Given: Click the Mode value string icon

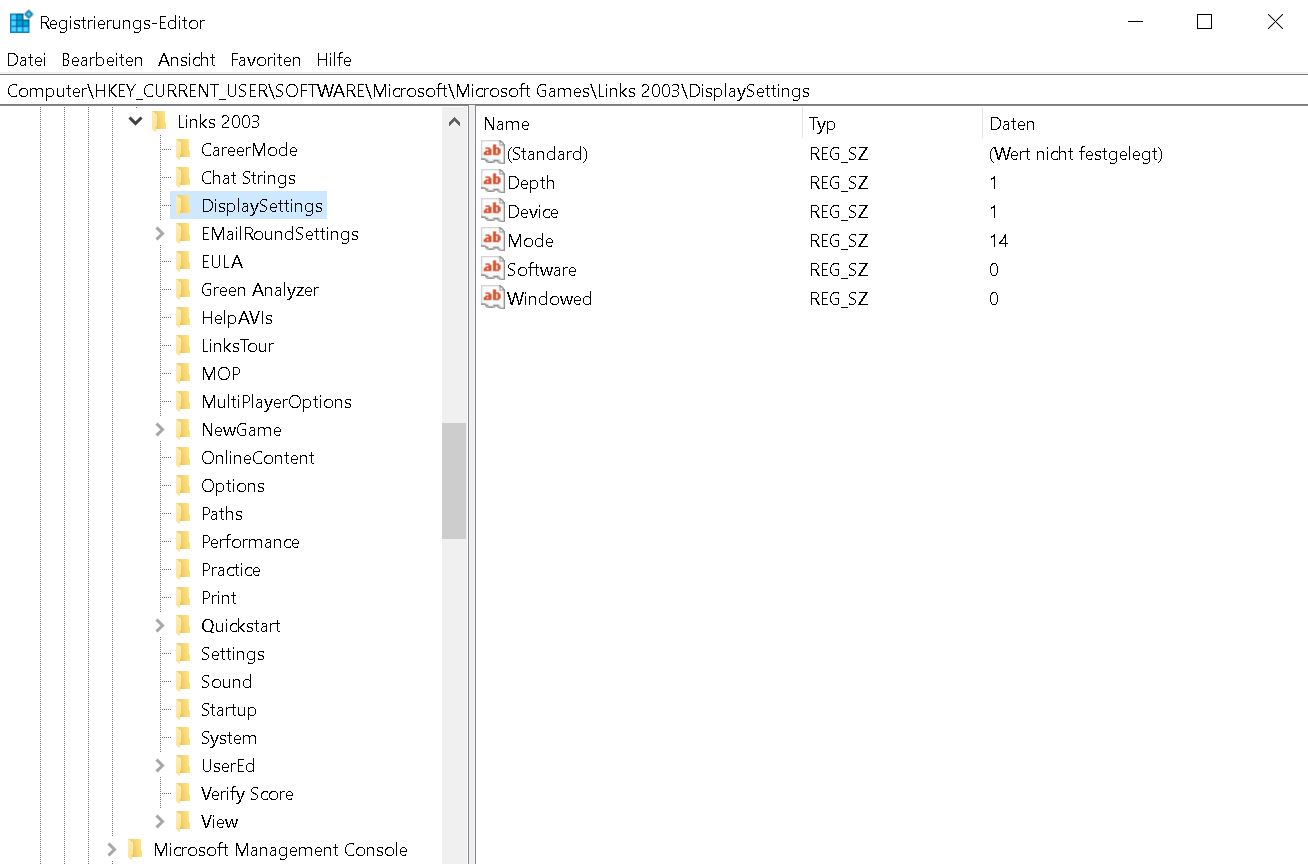Looking at the screenshot, I should [493, 240].
